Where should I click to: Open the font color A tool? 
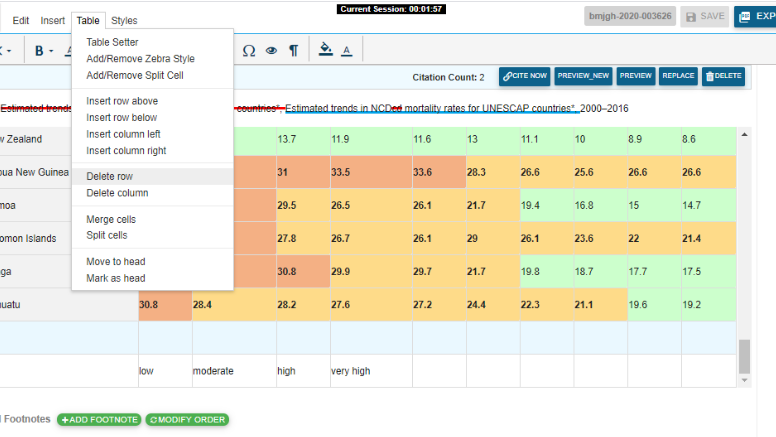point(347,50)
